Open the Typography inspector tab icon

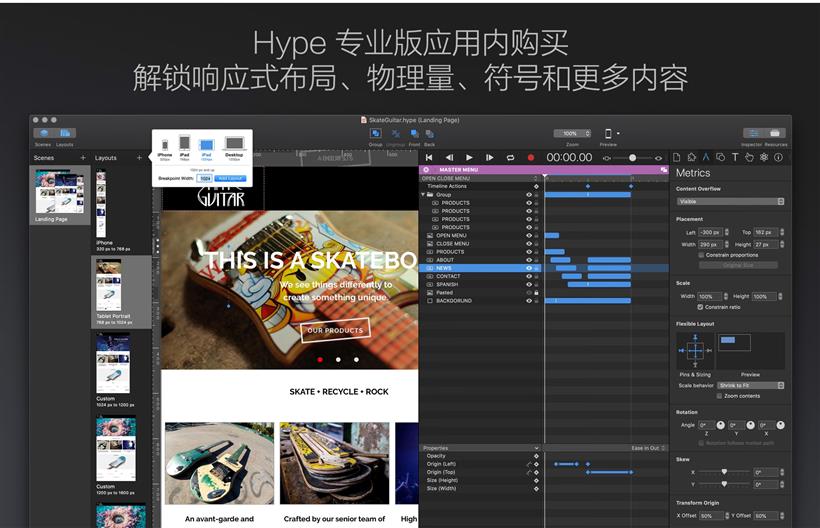point(734,157)
